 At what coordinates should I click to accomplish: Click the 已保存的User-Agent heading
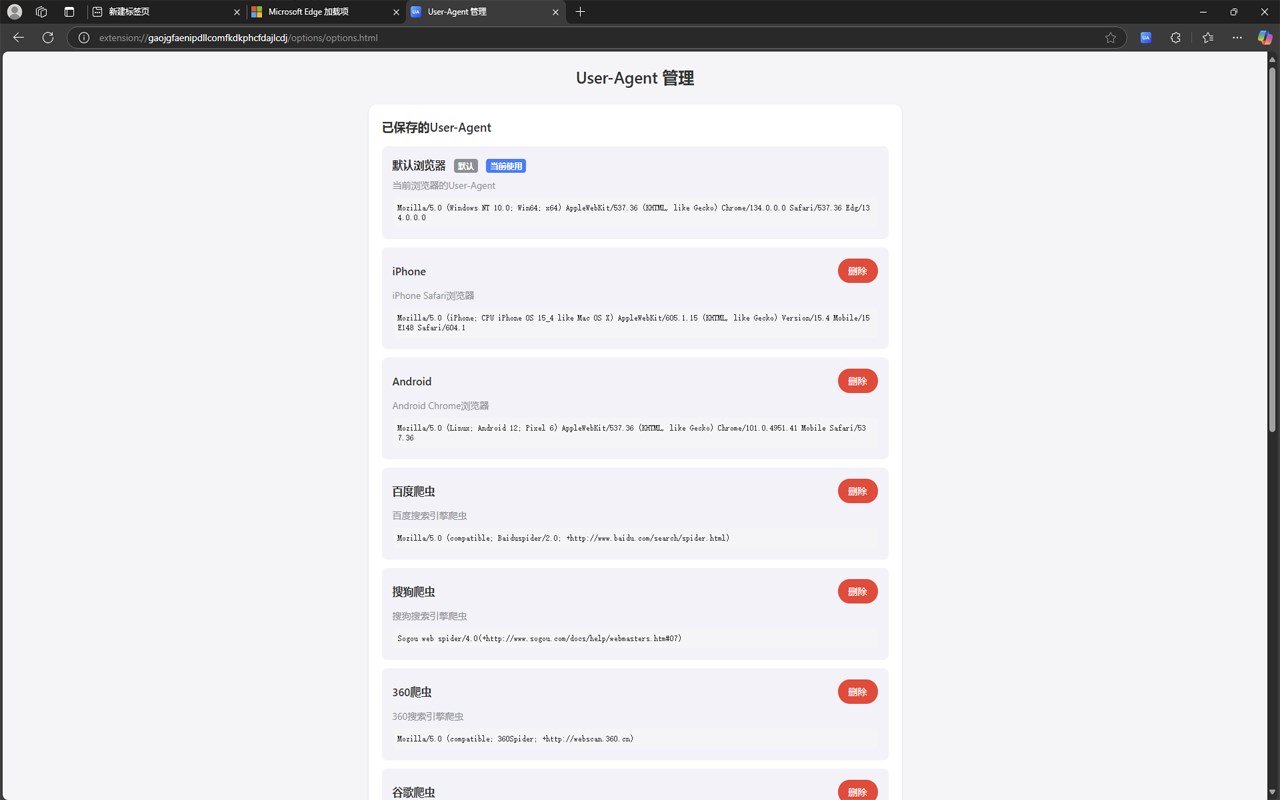(x=436, y=128)
